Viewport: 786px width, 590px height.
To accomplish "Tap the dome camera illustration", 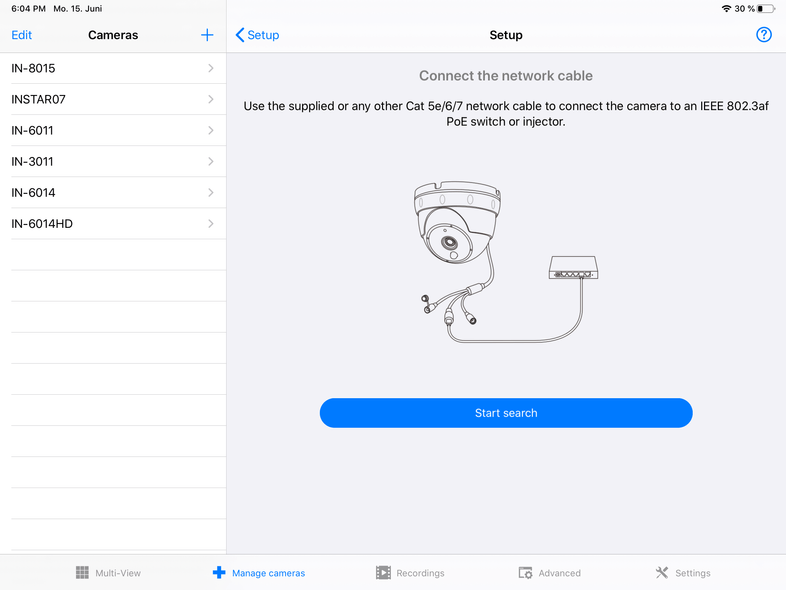I will pyautogui.click(x=455, y=225).
